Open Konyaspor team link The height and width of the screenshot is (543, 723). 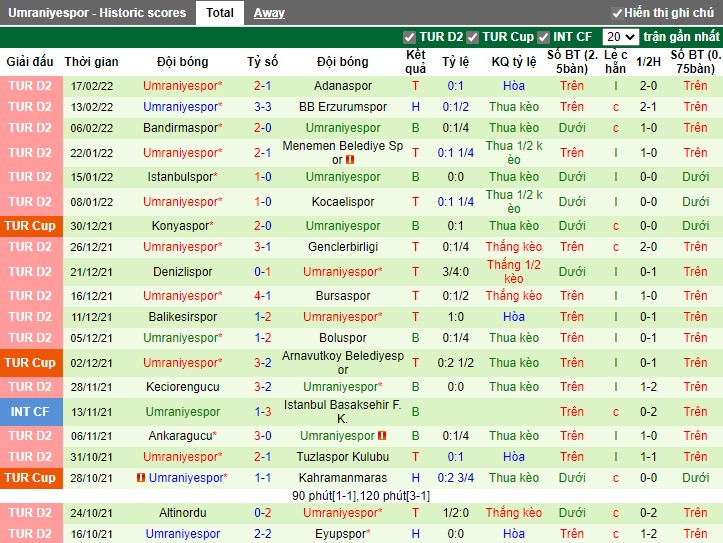point(180,226)
